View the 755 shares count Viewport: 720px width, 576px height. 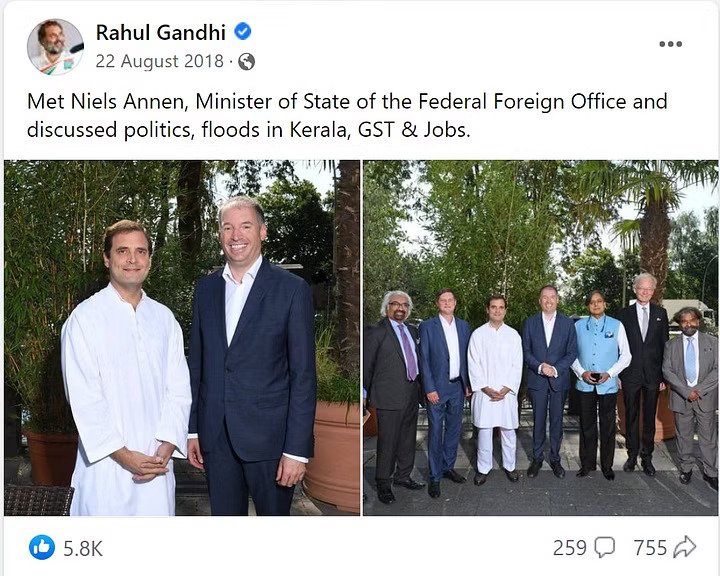[649, 548]
